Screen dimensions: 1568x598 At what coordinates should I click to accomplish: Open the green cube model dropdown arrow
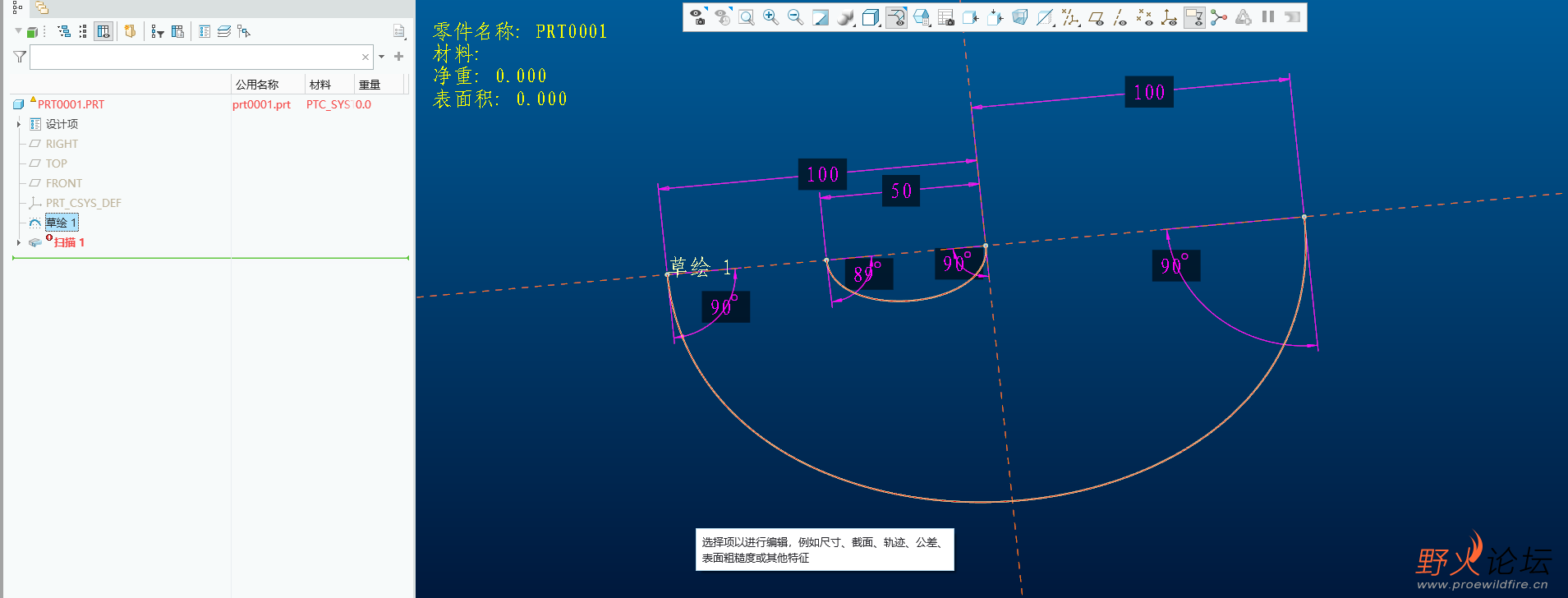18,31
